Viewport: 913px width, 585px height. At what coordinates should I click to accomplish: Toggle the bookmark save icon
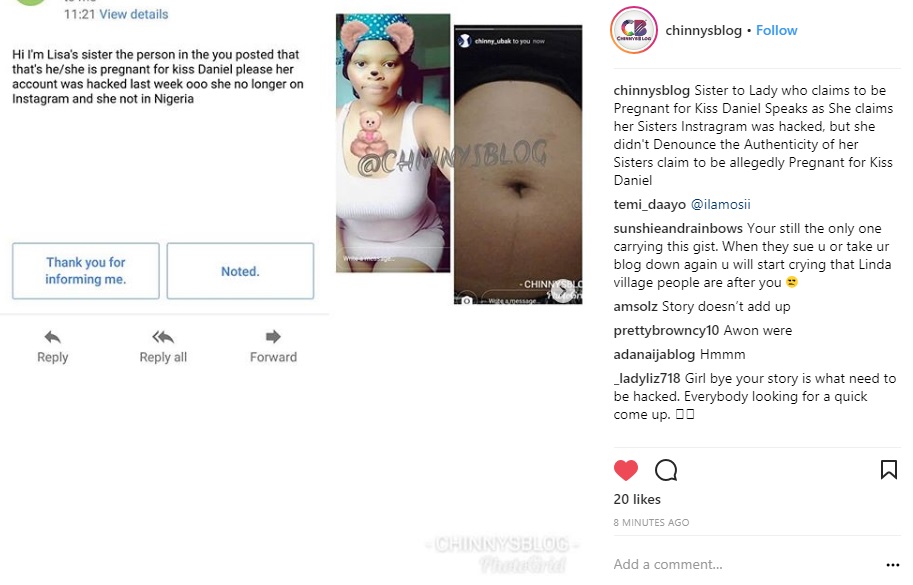click(x=889, y=470)
